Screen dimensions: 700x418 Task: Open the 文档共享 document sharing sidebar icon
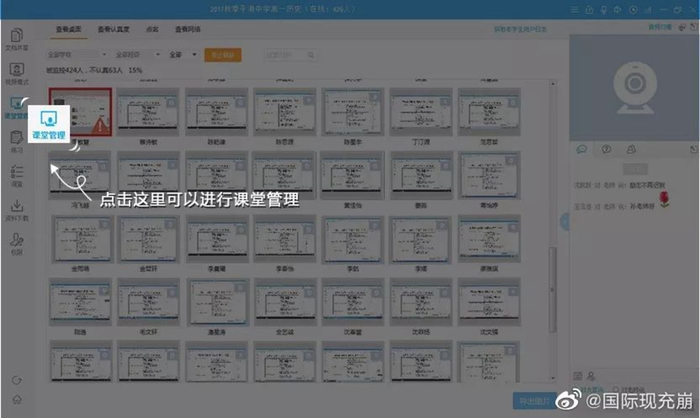[x=17, y=39]
